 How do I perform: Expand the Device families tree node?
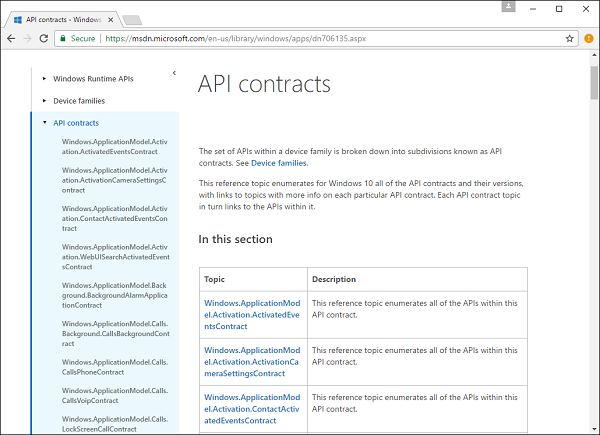tap(44, 100)
